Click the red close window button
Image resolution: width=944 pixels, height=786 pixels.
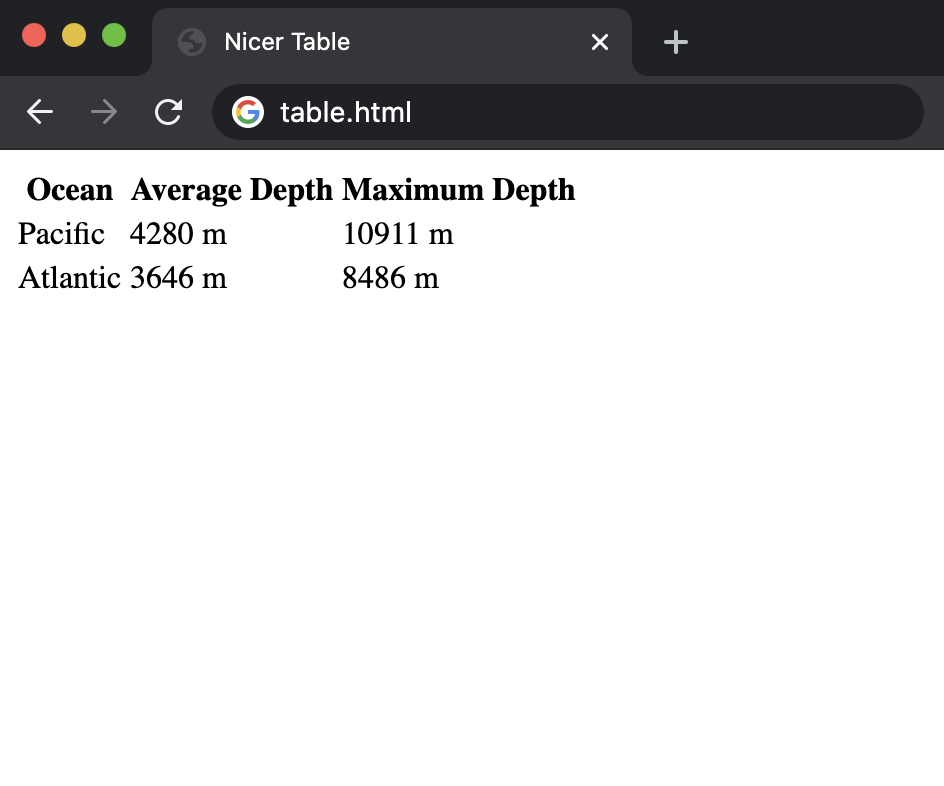coord(34,35)
